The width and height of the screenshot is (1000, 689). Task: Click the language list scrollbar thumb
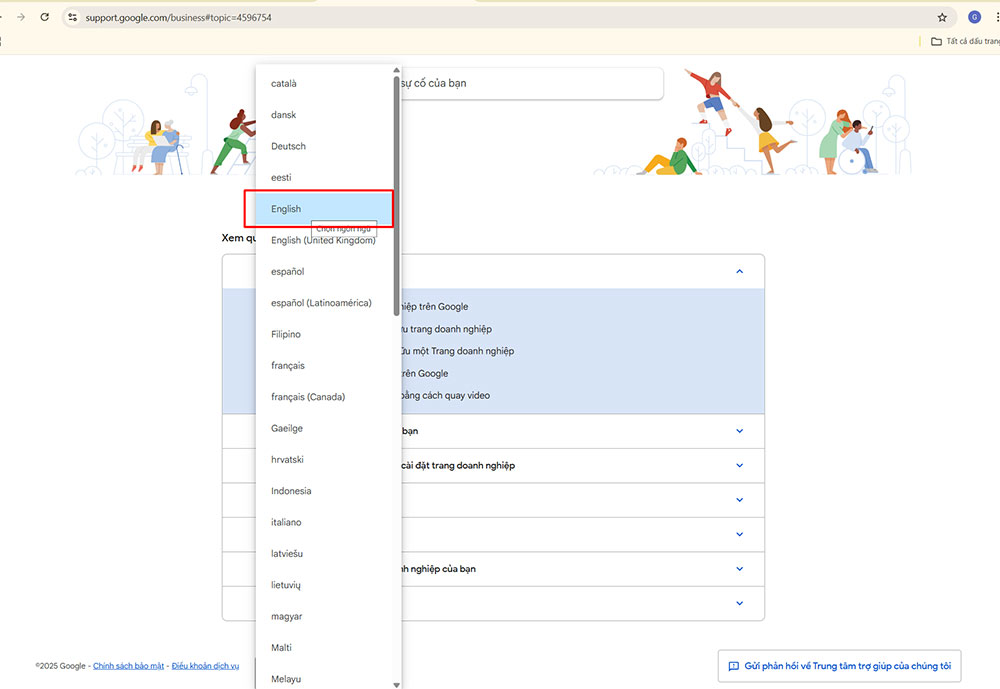coord(396,196)
